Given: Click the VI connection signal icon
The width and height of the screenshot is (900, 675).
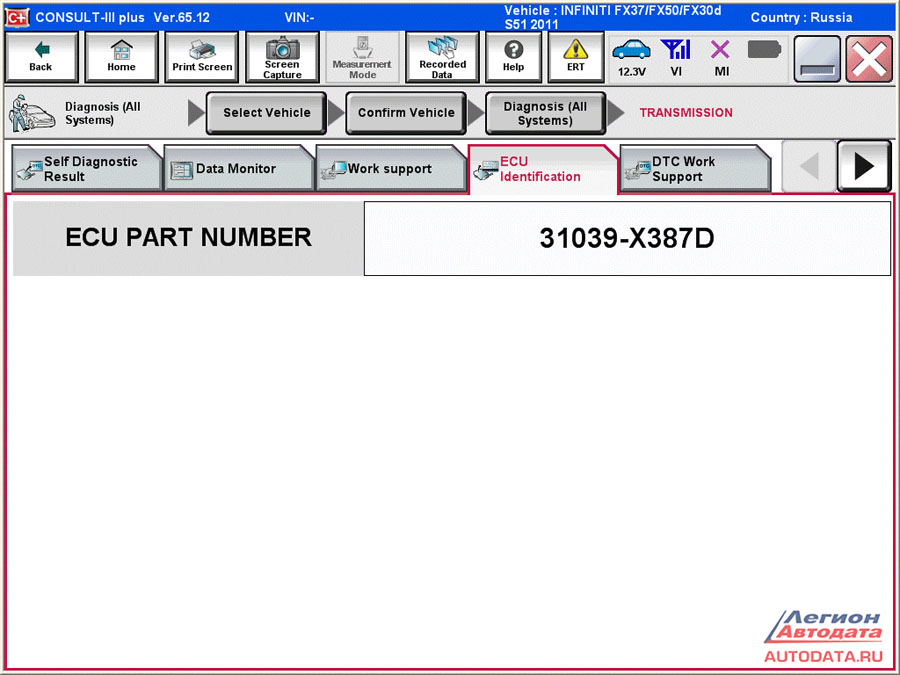Looking at the screenshot, I should pos(677,57).
